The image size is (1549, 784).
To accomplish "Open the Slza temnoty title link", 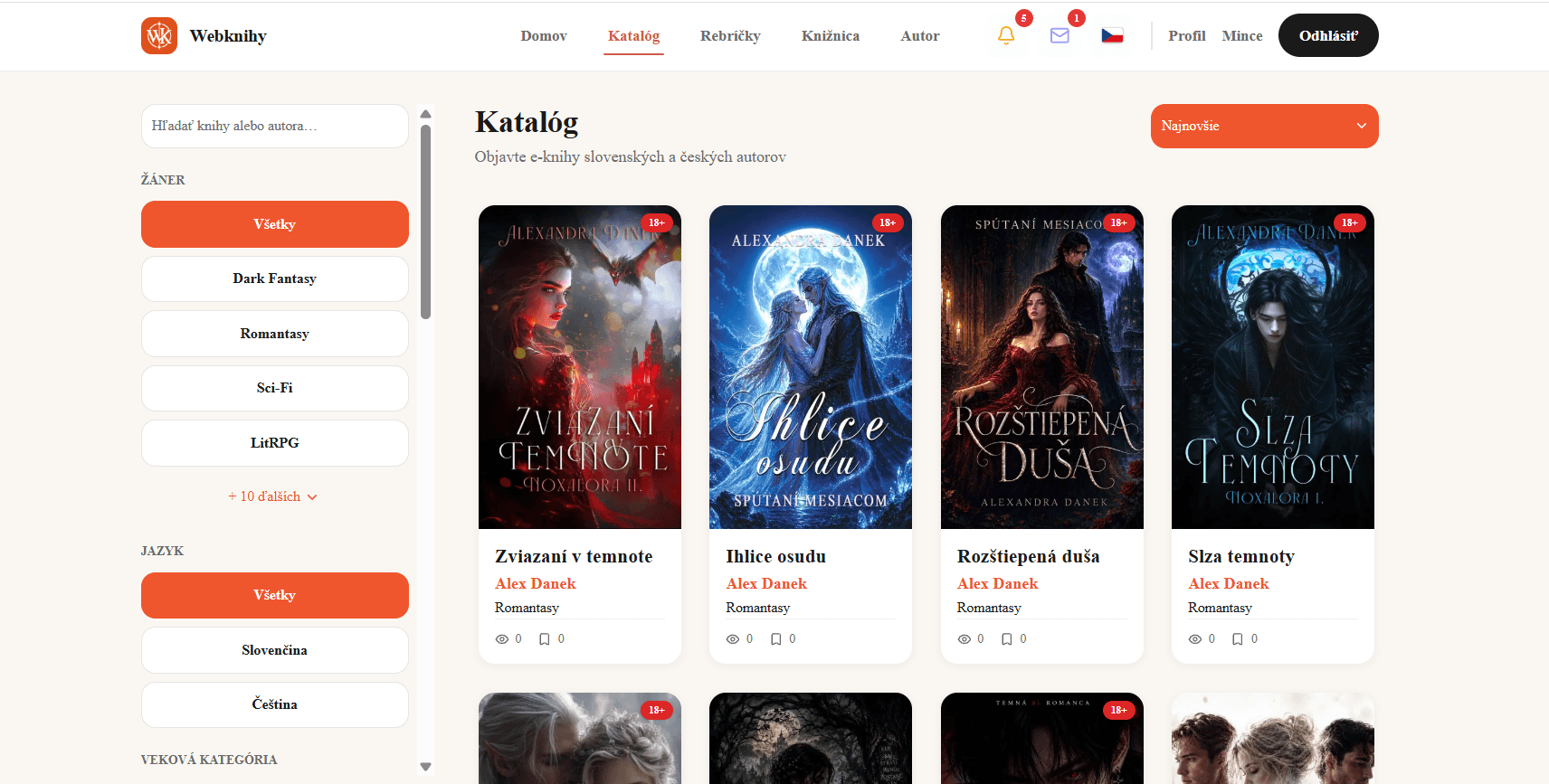I will (1241, 557).
